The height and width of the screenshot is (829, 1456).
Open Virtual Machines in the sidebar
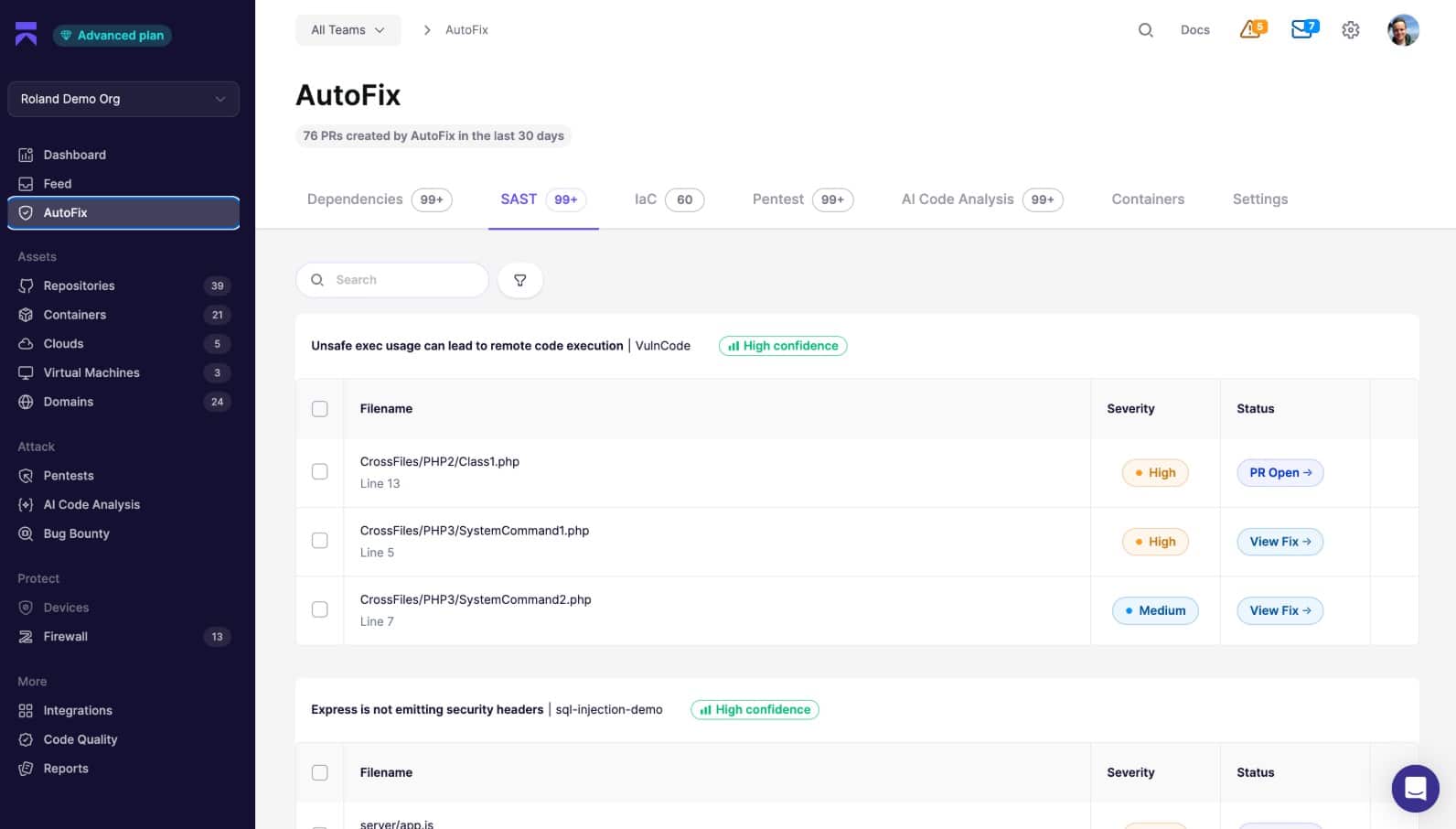coord(123,372)
